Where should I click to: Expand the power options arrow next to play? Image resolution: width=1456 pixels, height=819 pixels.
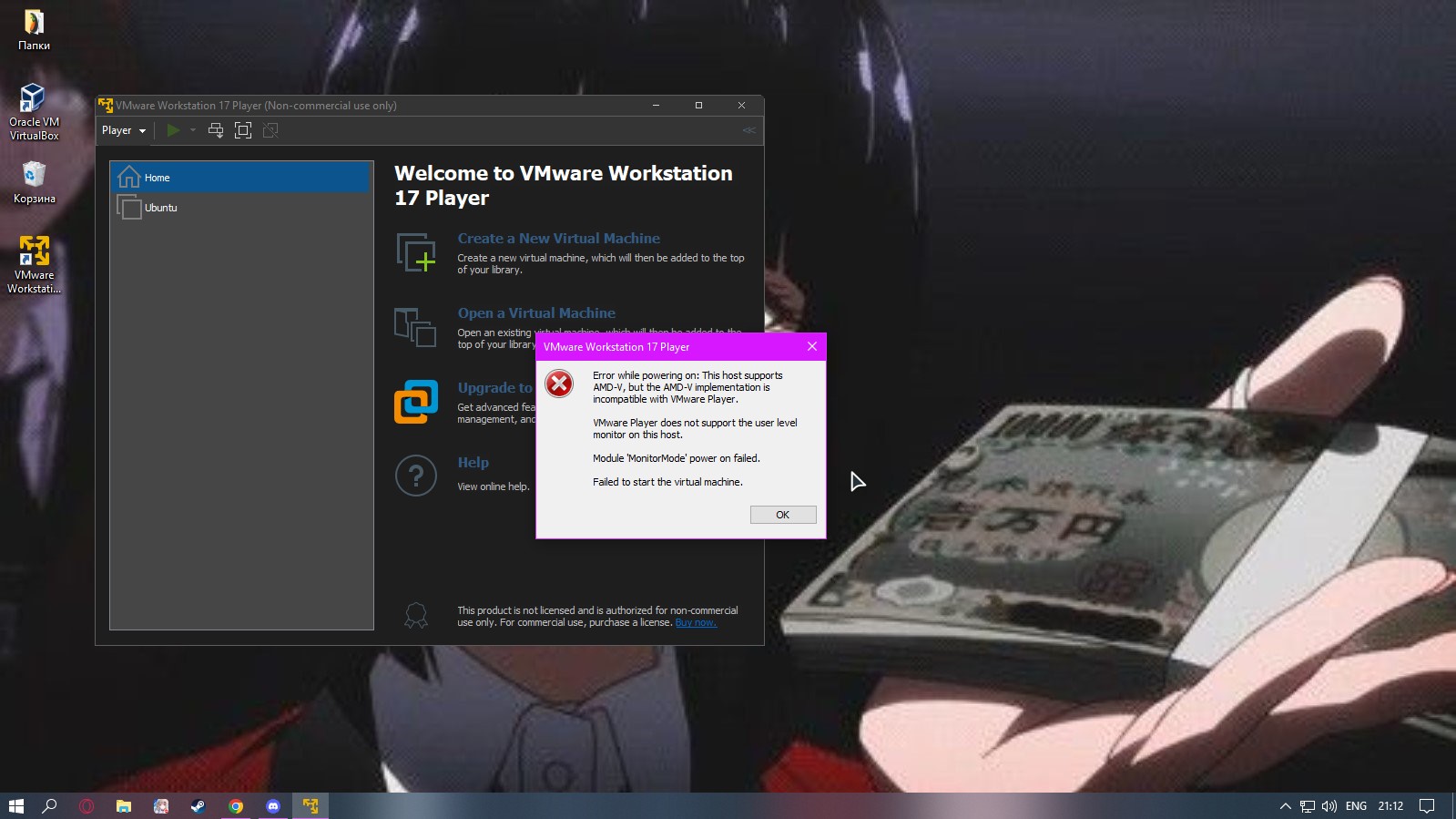pos(193,130)
